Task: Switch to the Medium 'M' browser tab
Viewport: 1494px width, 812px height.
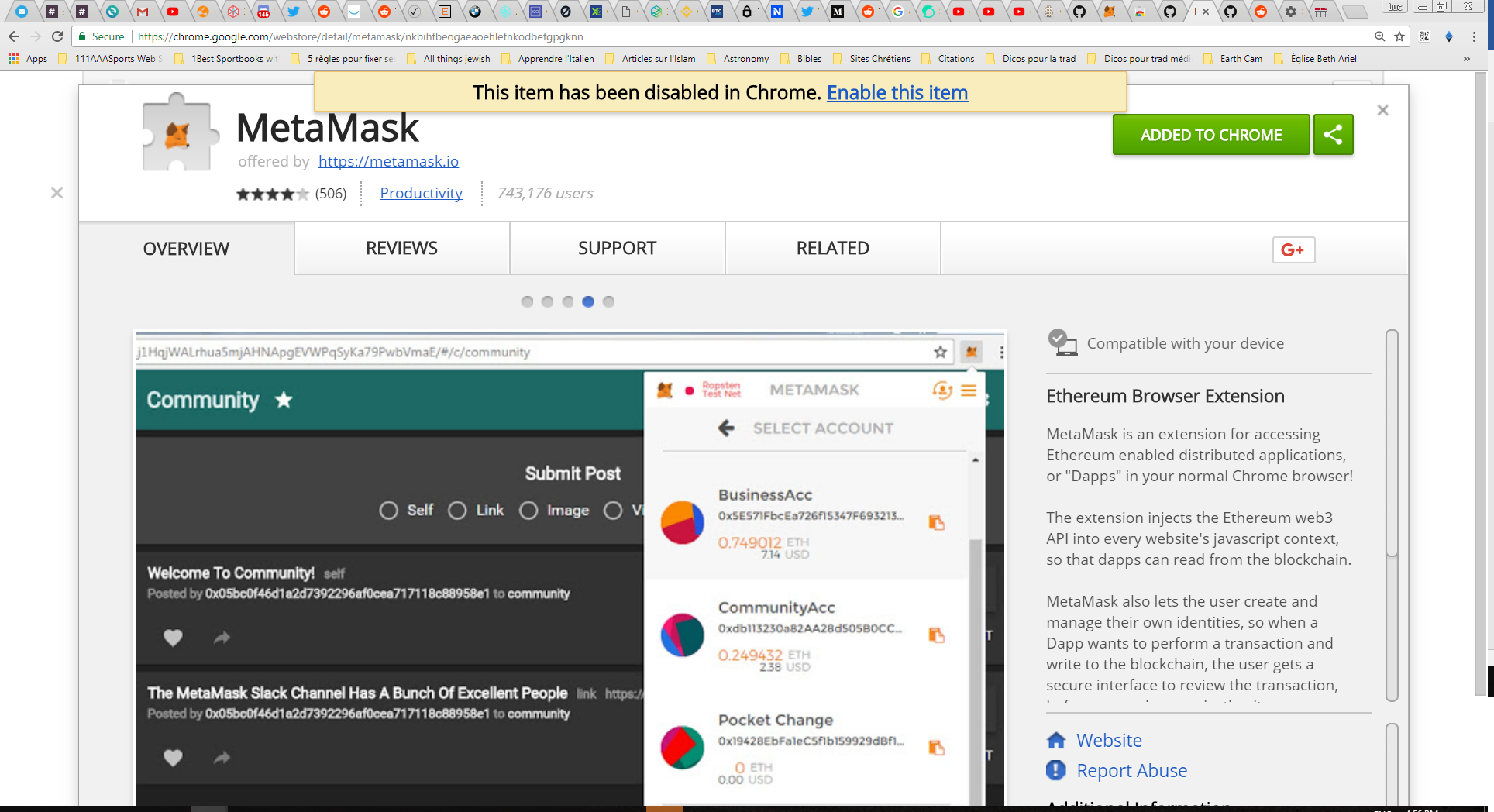Action: pos(838,11)
